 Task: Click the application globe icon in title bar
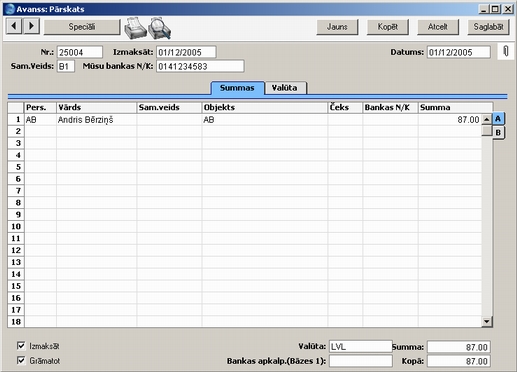(10, 9)
